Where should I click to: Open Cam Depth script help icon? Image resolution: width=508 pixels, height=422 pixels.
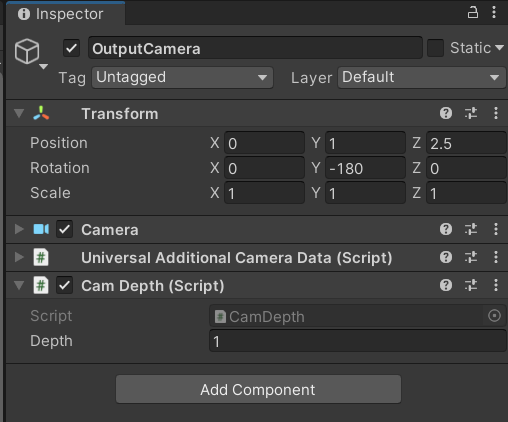(x=446, y=285)
